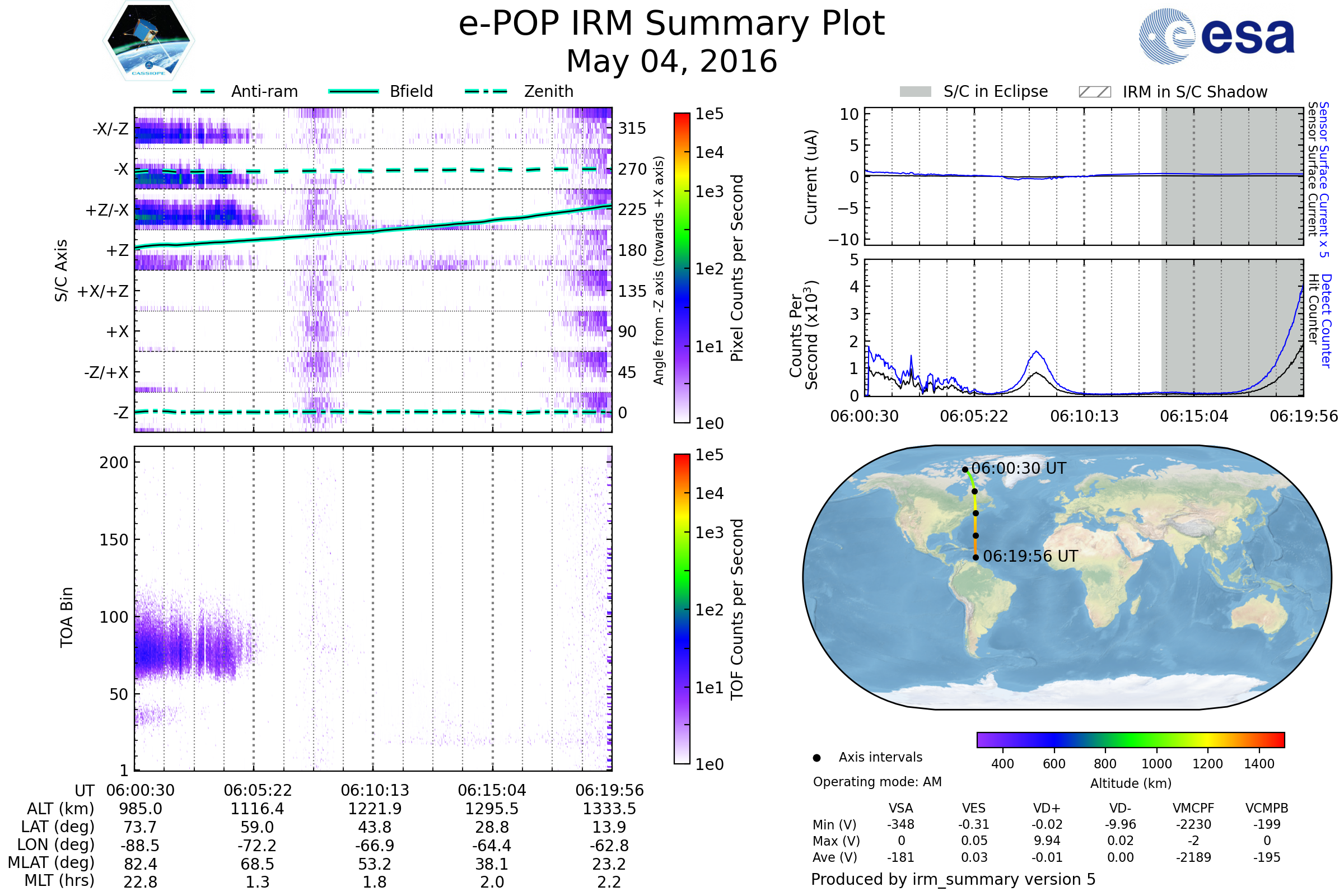Click the CASSIOPE satellite logo
1344x896 pixels.
point(148,41)
